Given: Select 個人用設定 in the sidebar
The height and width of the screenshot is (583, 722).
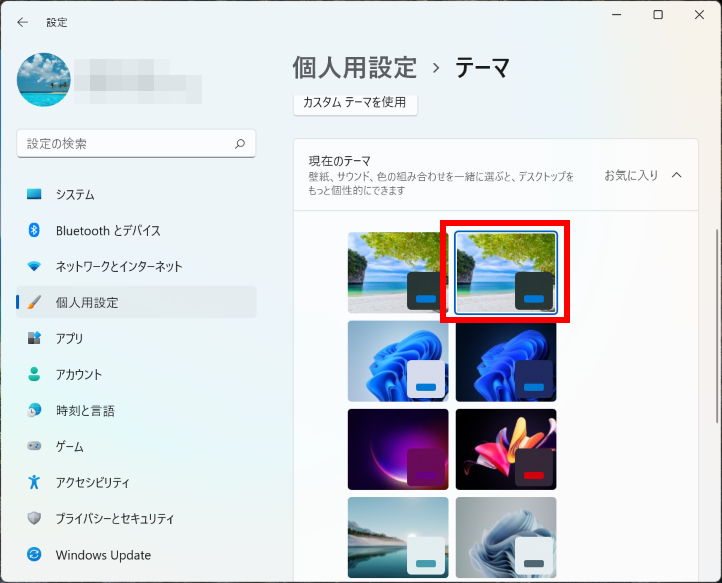Looking at the screenshot, I should 136,302.
